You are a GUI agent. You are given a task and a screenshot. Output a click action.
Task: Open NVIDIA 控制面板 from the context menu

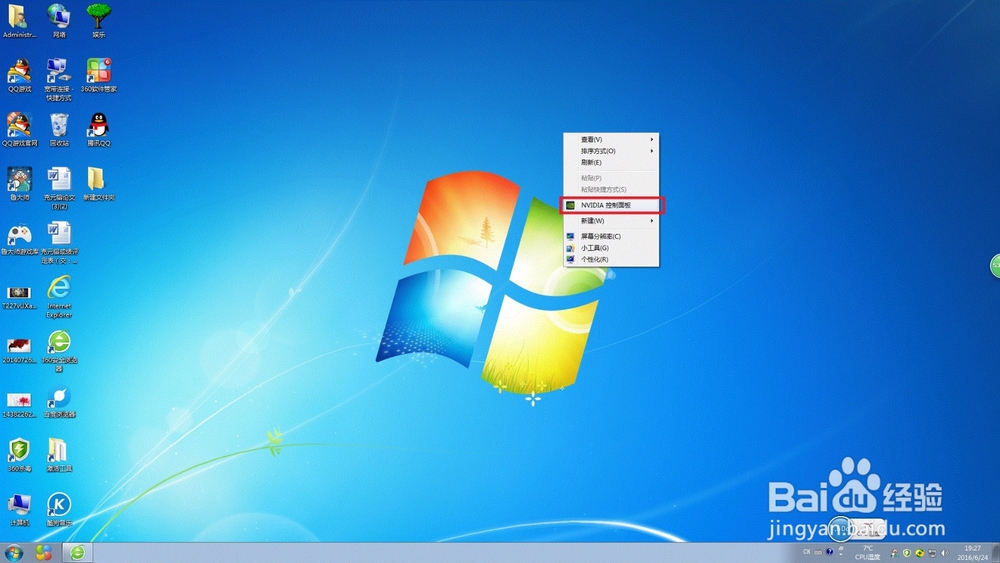612,205
